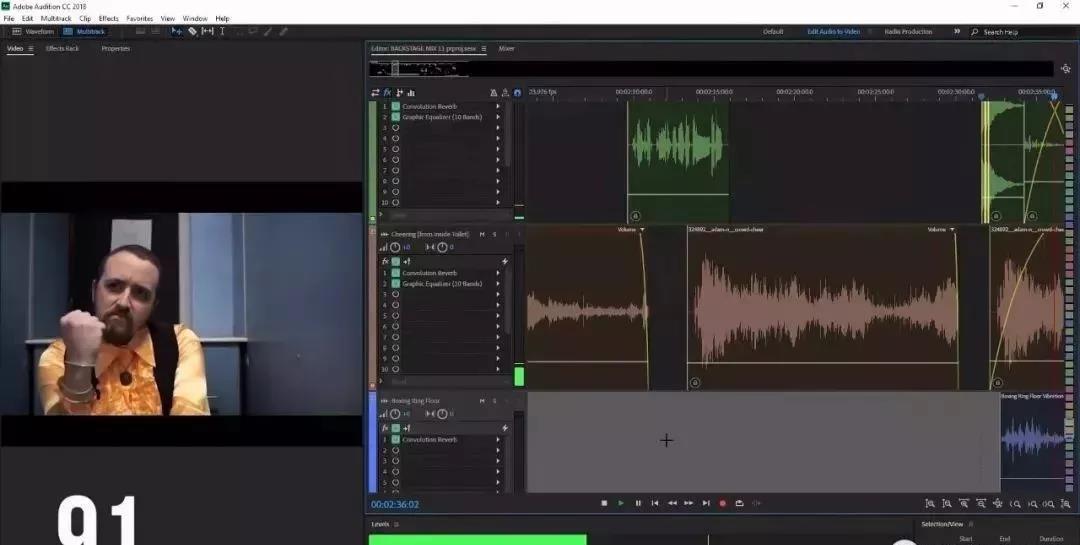Open Volume envelope dropdown on the Cheering clip
Screen dimensions: 1080x545
(642, 230)
